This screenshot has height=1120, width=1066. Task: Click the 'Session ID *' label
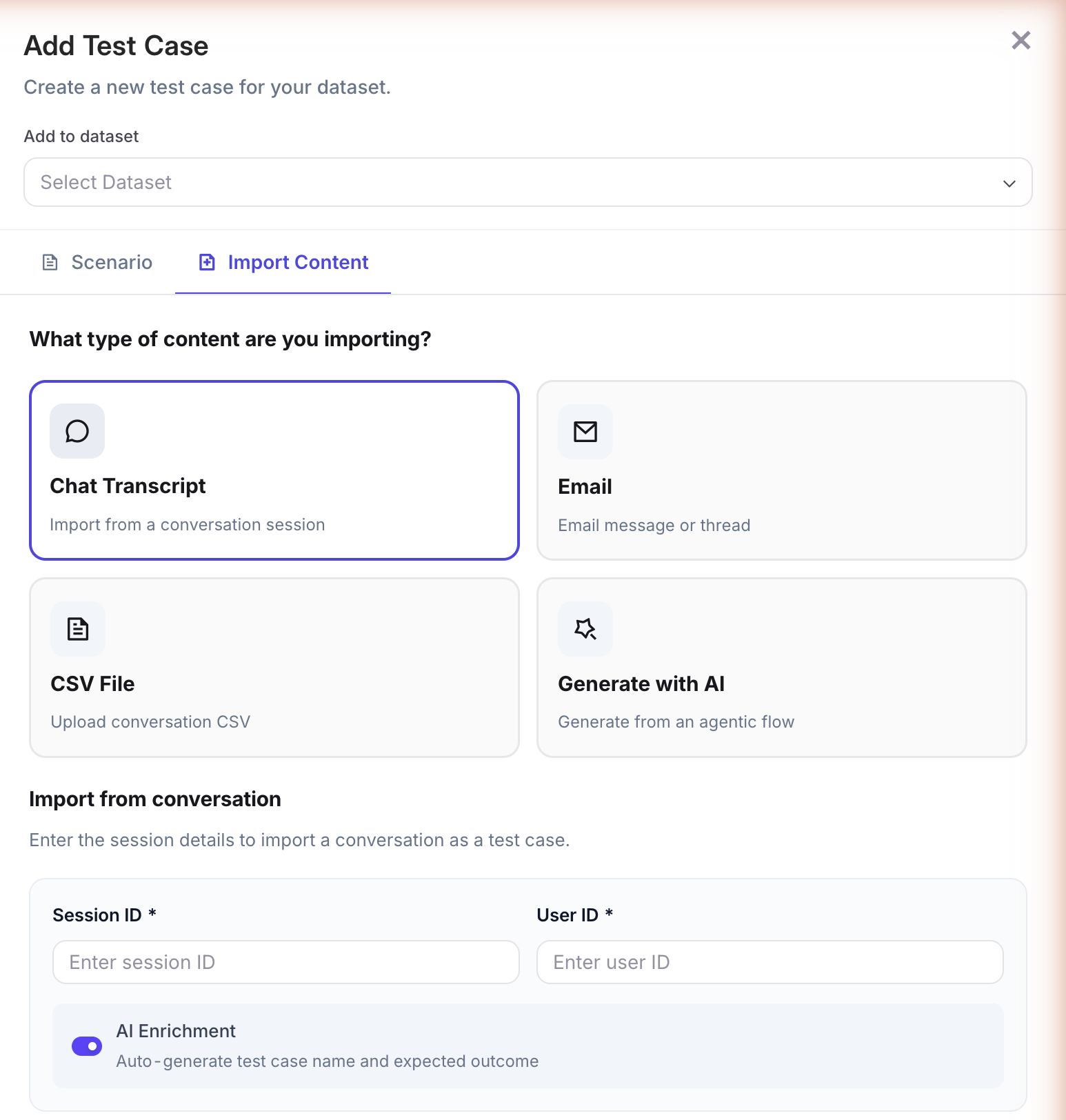105,915
